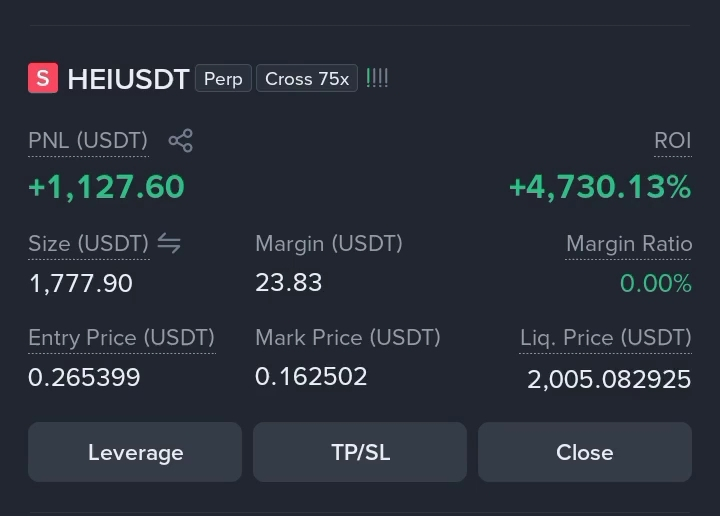Share PNL via the share icon
This screenshot has width=720, height=516.
pyautogui.click(x=180, y=140)
